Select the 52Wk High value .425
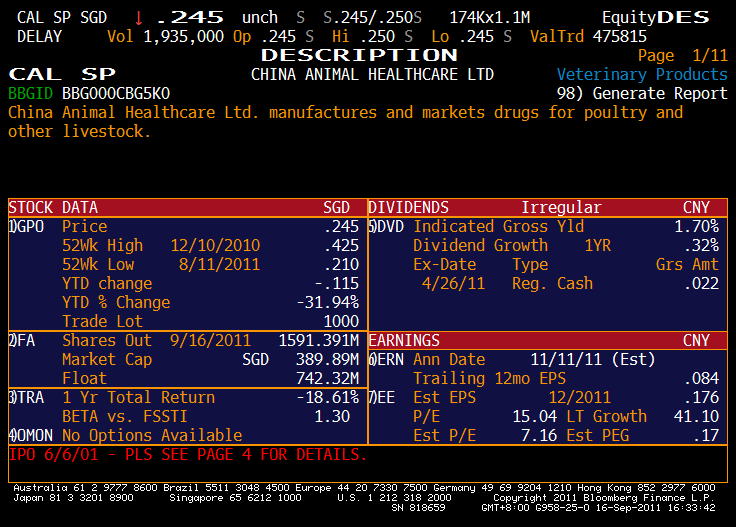This screenshot has height=527, width=736. (x=342, y=245)
